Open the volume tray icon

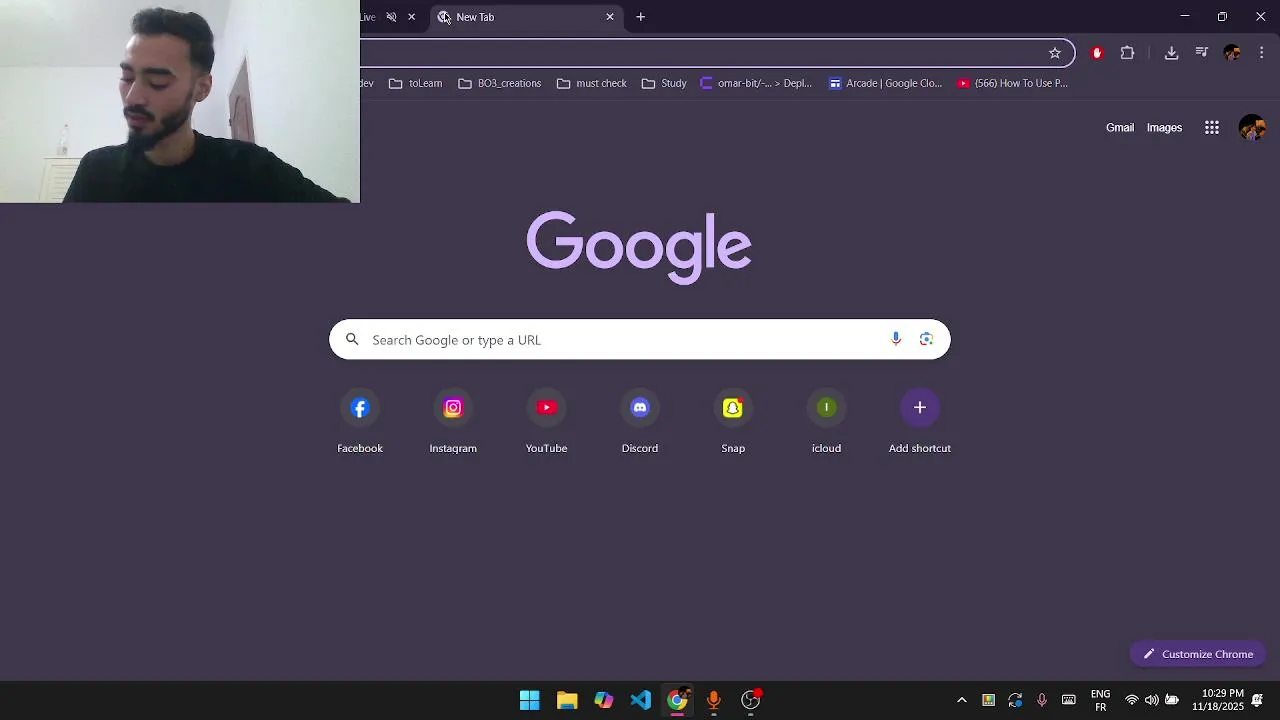(x=1152, y=700)
